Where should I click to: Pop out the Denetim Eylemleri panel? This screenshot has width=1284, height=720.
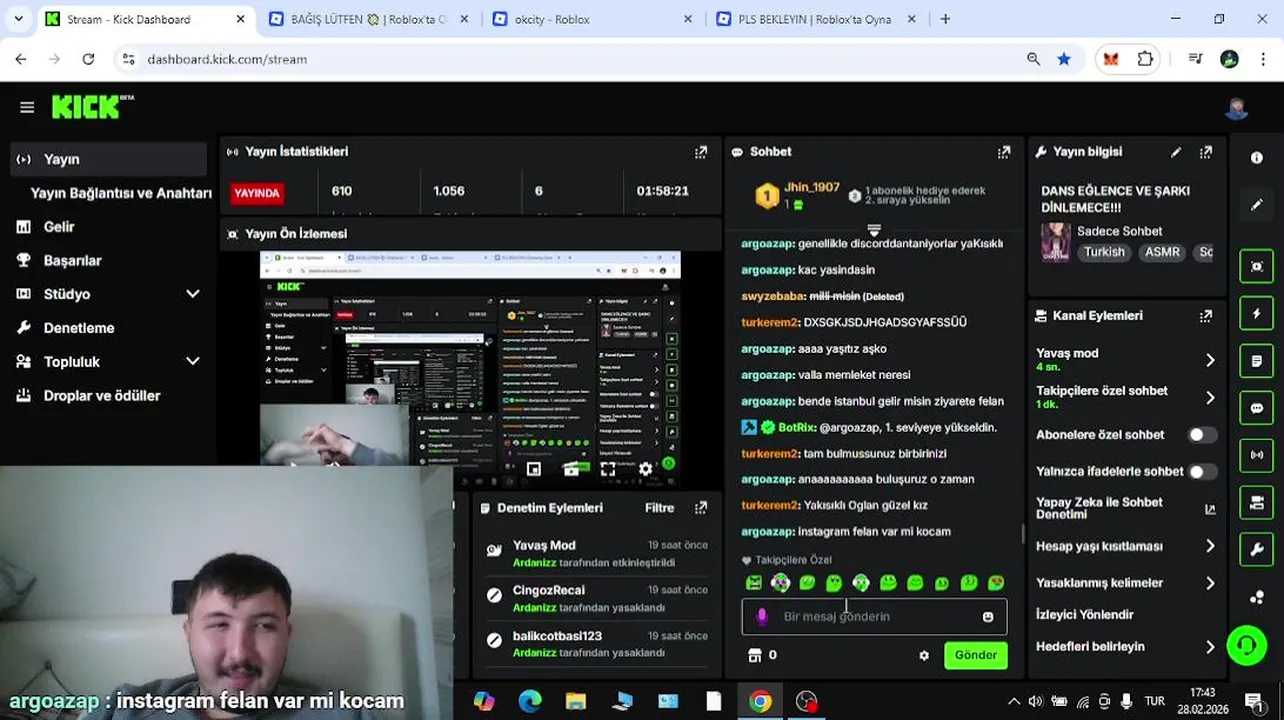point(701,508)
